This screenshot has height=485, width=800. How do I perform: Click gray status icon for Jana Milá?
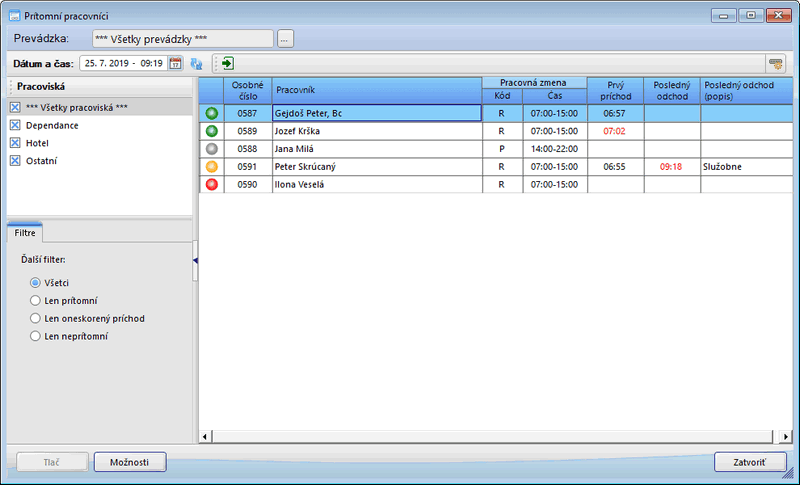pos(211,148)
